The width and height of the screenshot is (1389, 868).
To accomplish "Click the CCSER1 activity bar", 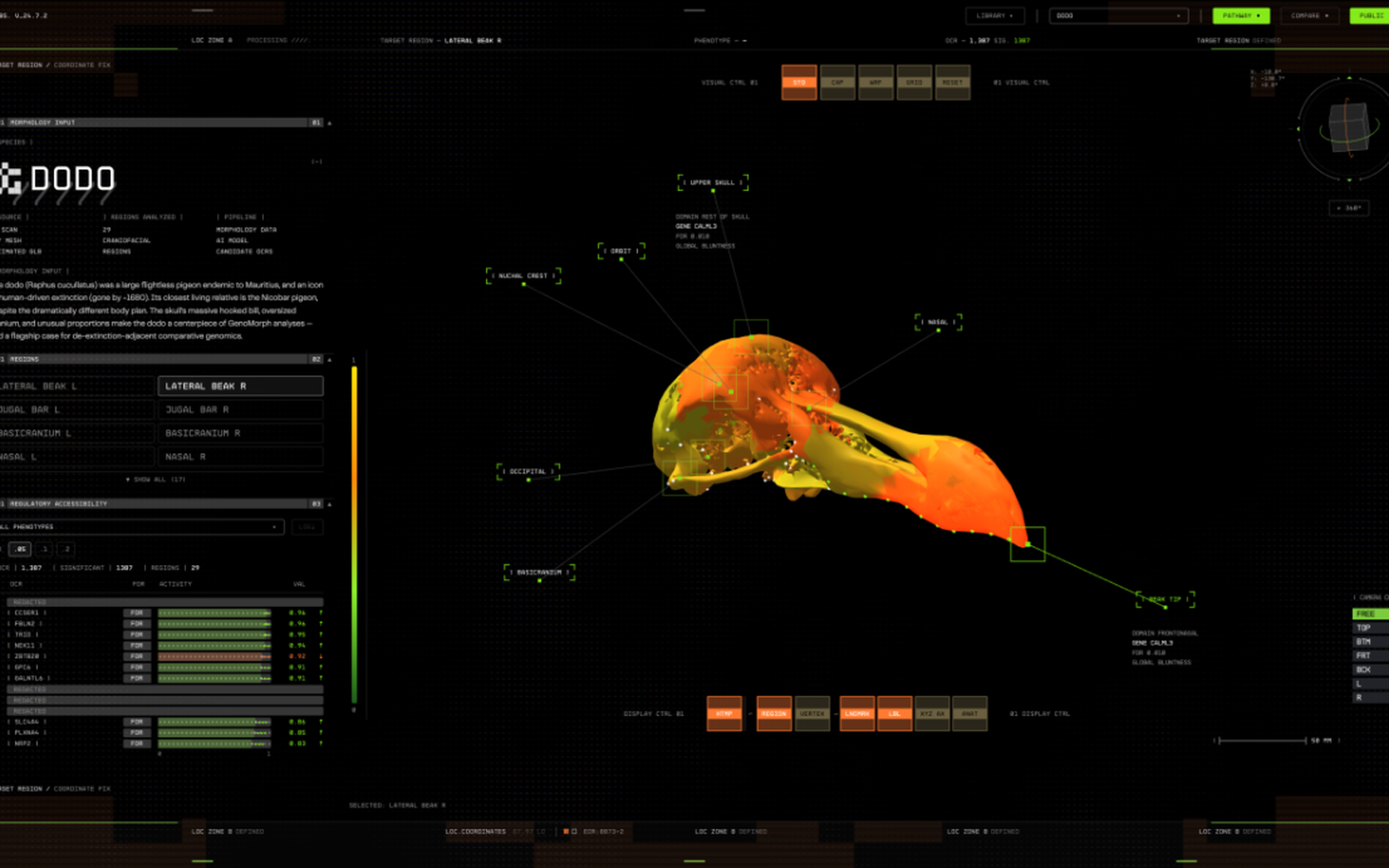I will point(214,613).
